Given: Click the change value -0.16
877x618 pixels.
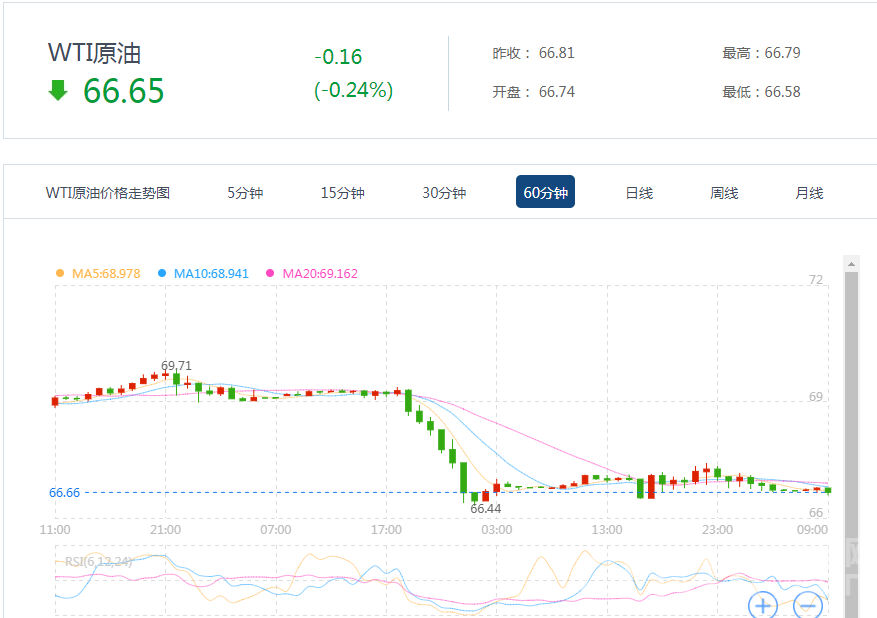Looking at the screenshot, I should coord(338,56).
